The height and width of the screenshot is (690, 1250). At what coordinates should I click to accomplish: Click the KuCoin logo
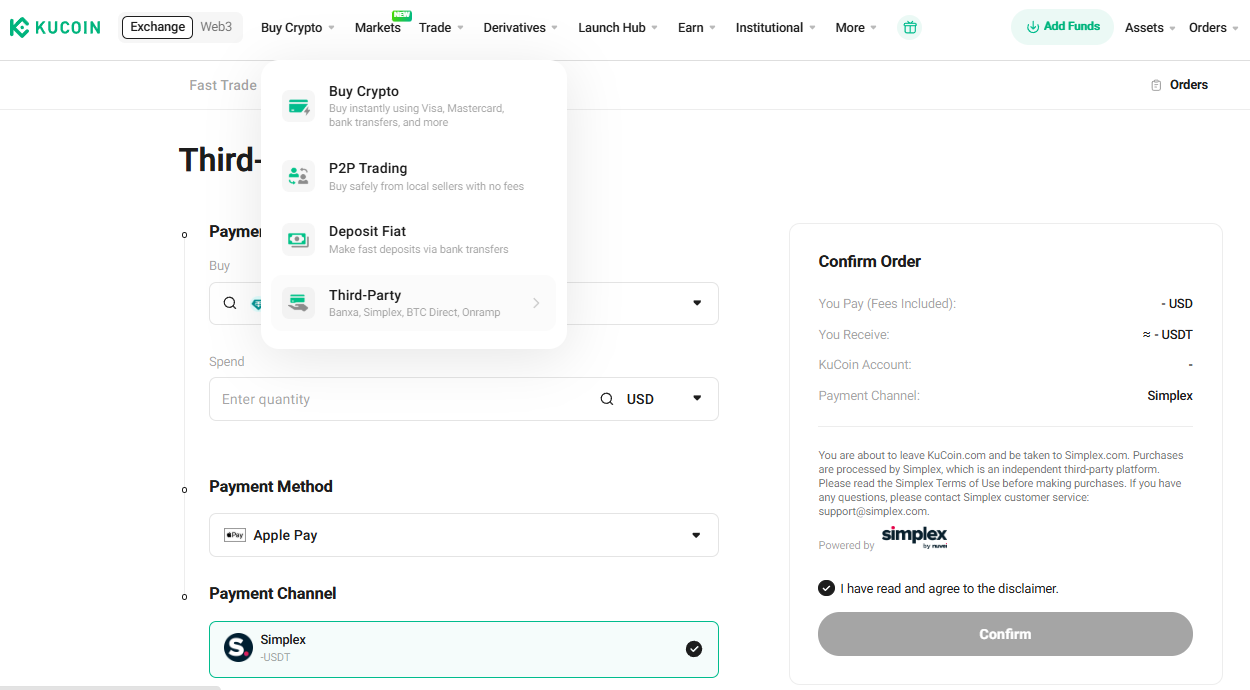pos(55,27)
